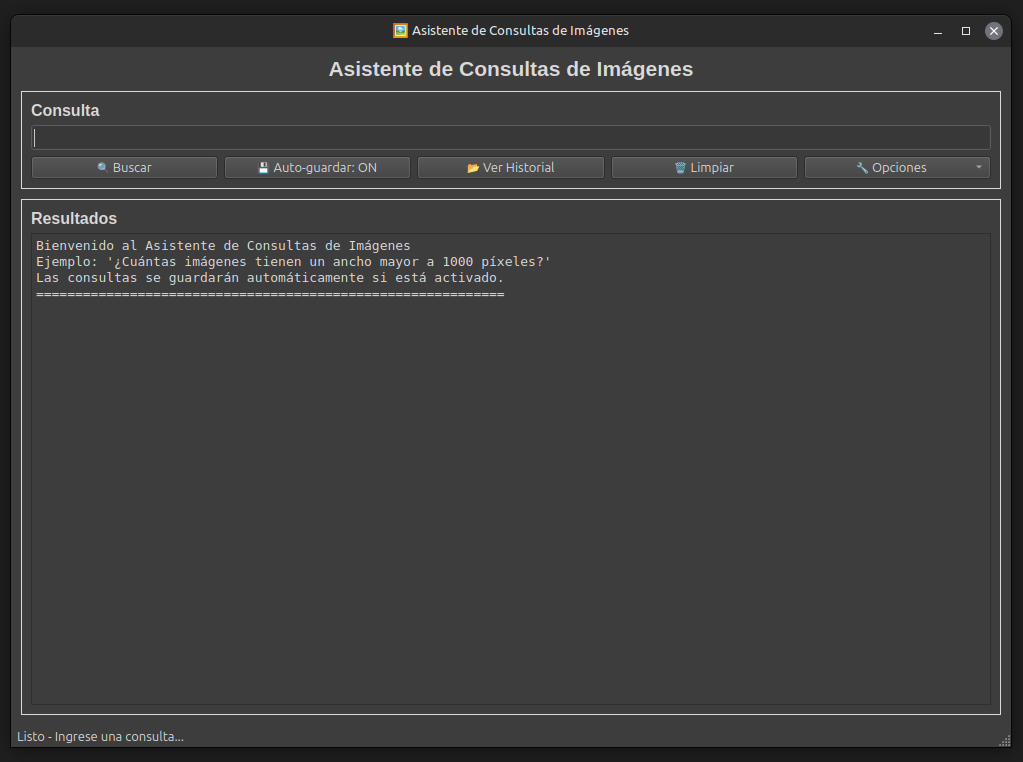Click the open folder icon on Ver Historial
Screen dimensions: 1023x762
tap(473, 168)
